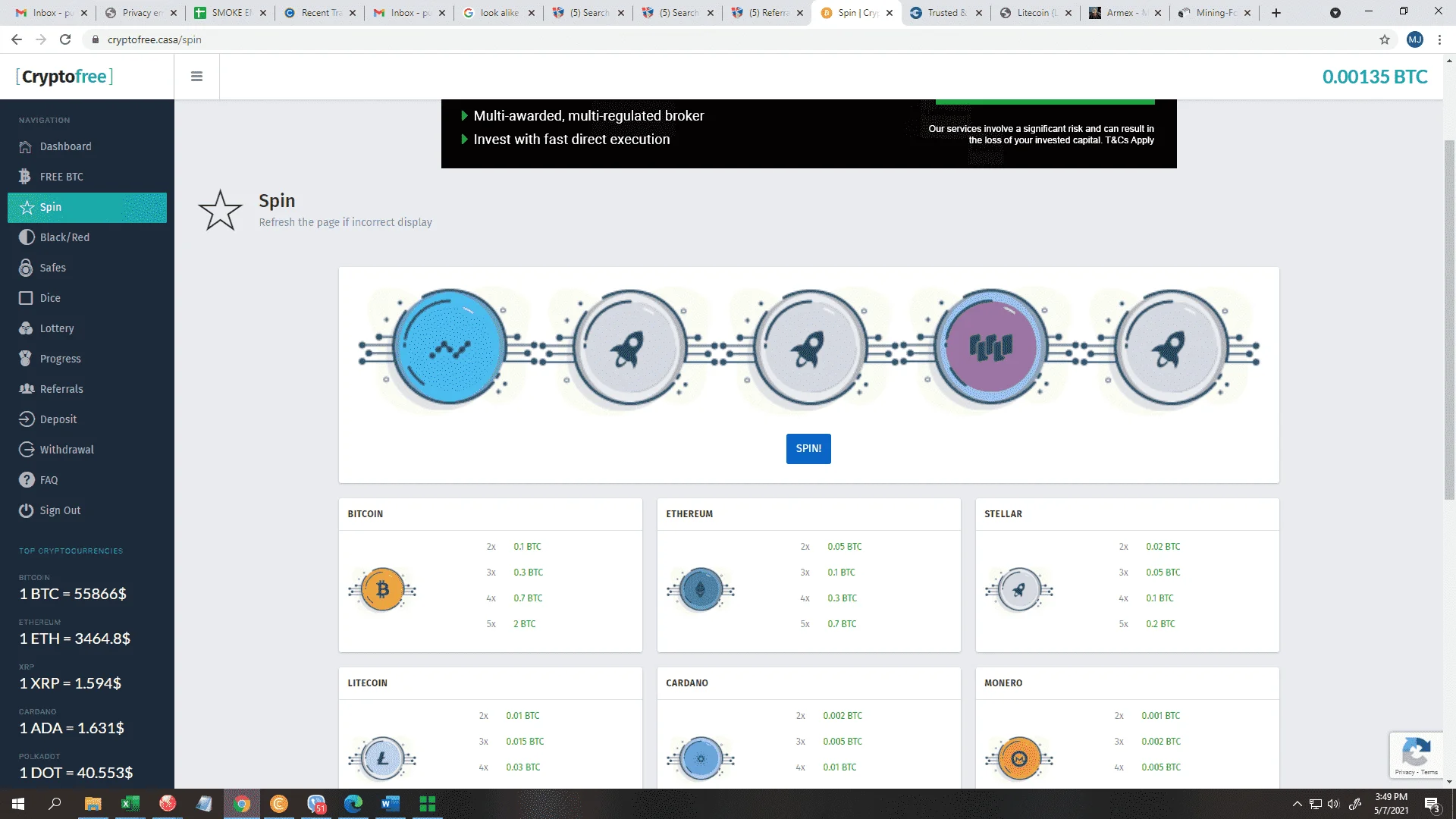Open the notification center icon

(1432, 805)
